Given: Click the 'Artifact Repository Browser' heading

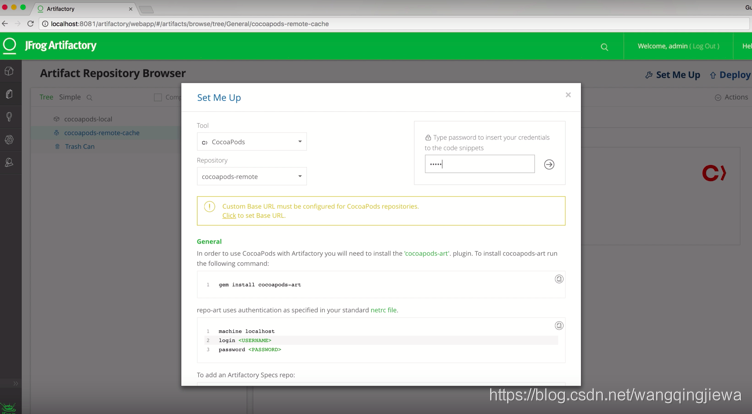Looking at the screenshot, I should pos(113,73).
